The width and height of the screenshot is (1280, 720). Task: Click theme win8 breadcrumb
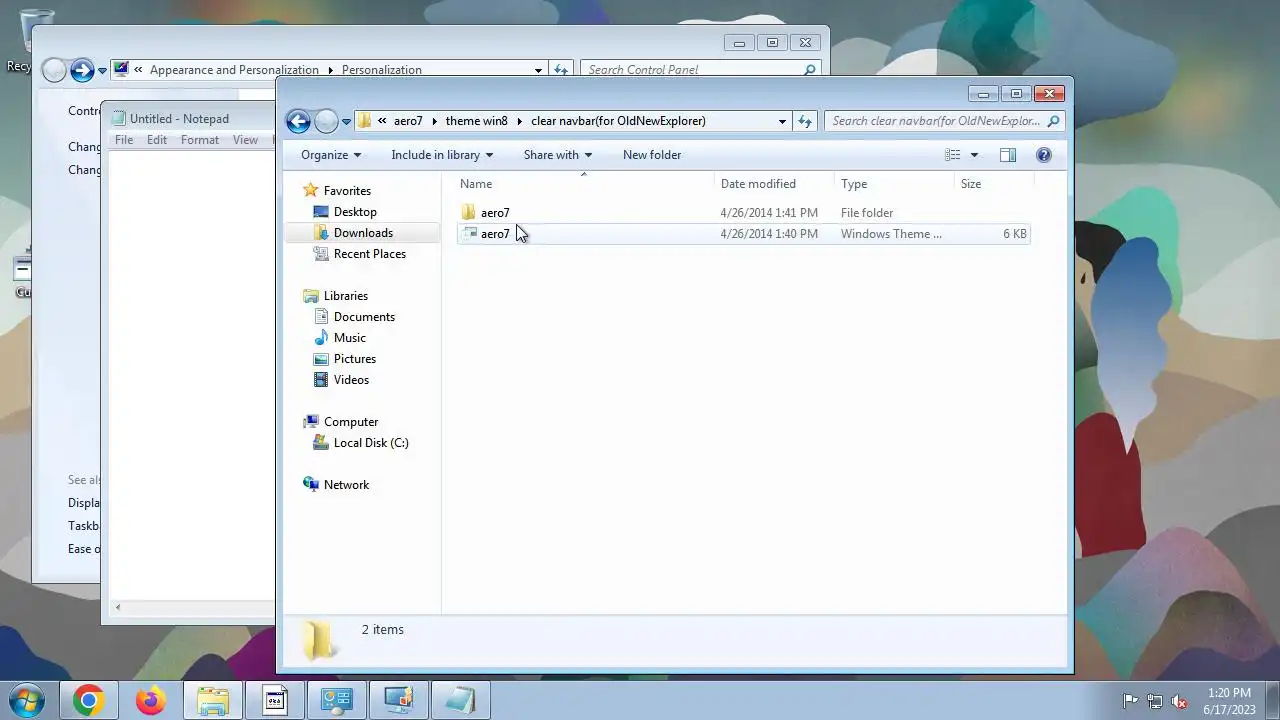(x=476, y=121)
